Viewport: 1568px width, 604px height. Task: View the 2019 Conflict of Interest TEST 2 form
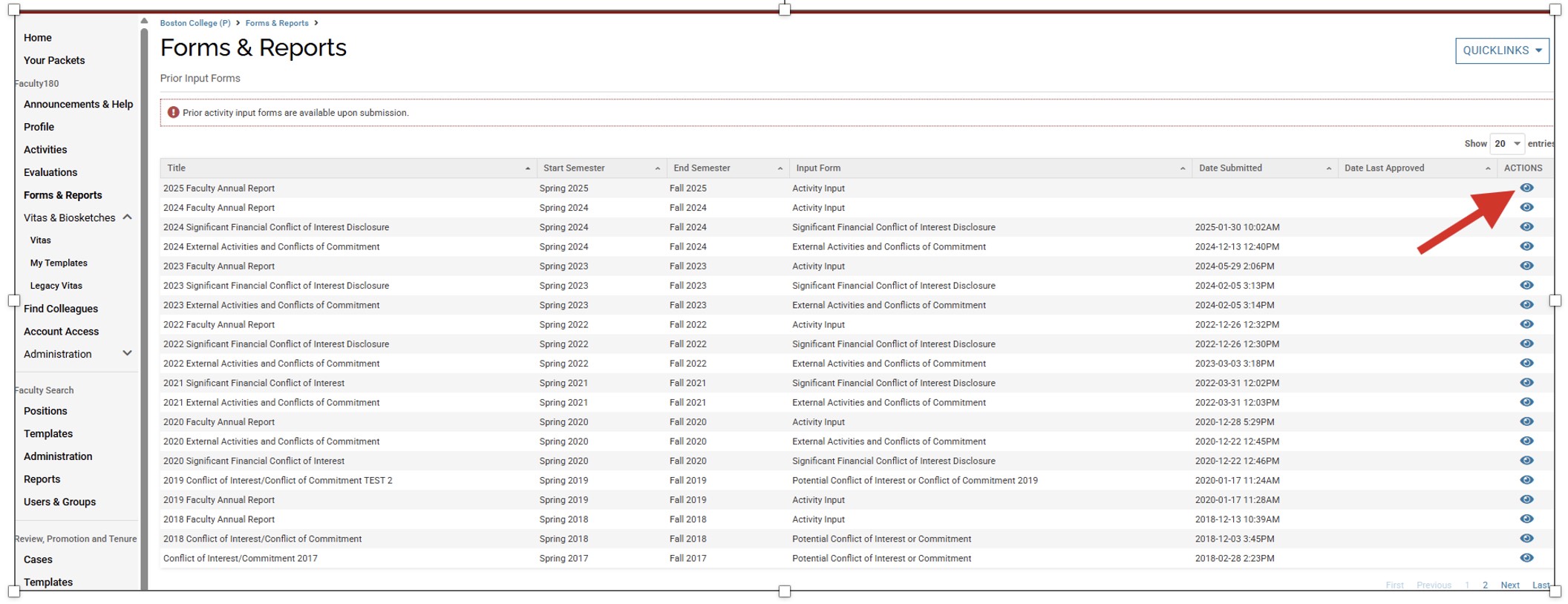pos(1526,479)
